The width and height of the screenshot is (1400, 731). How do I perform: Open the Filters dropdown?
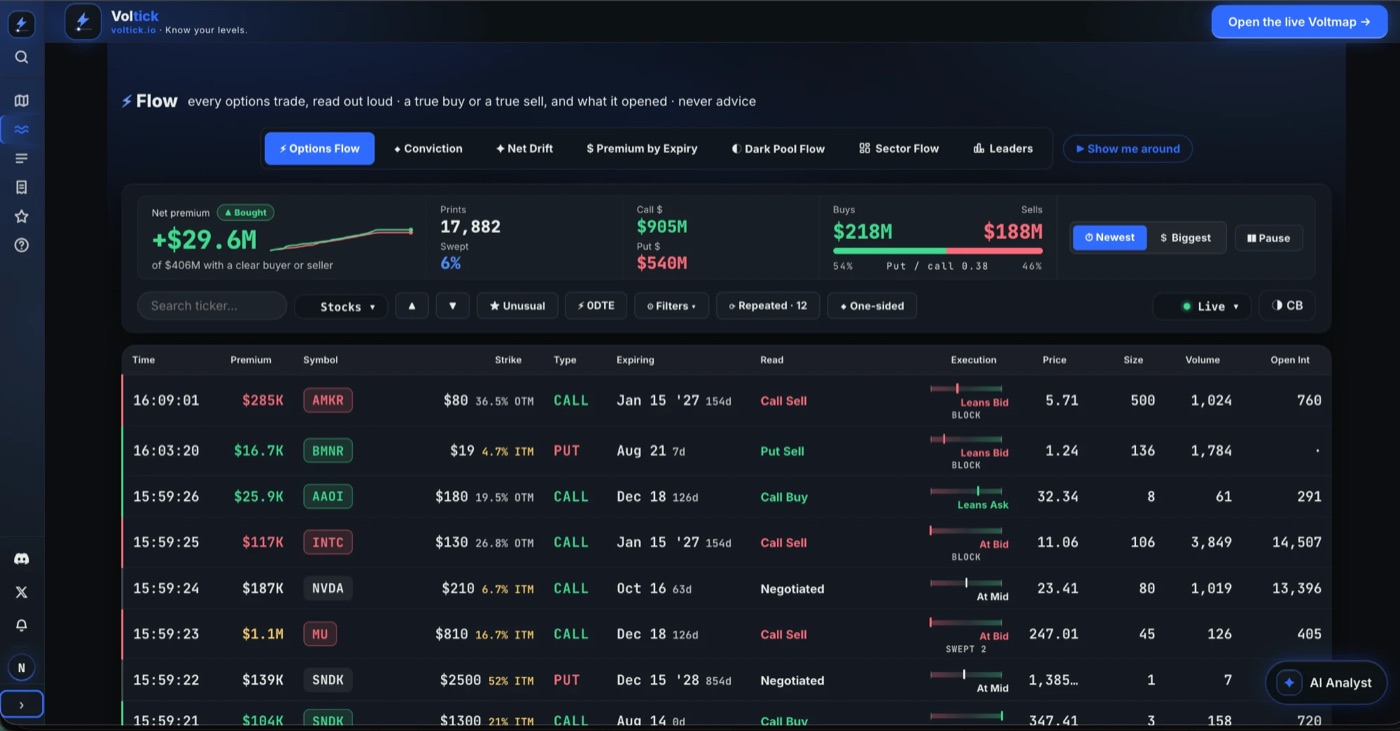point(672,306)
